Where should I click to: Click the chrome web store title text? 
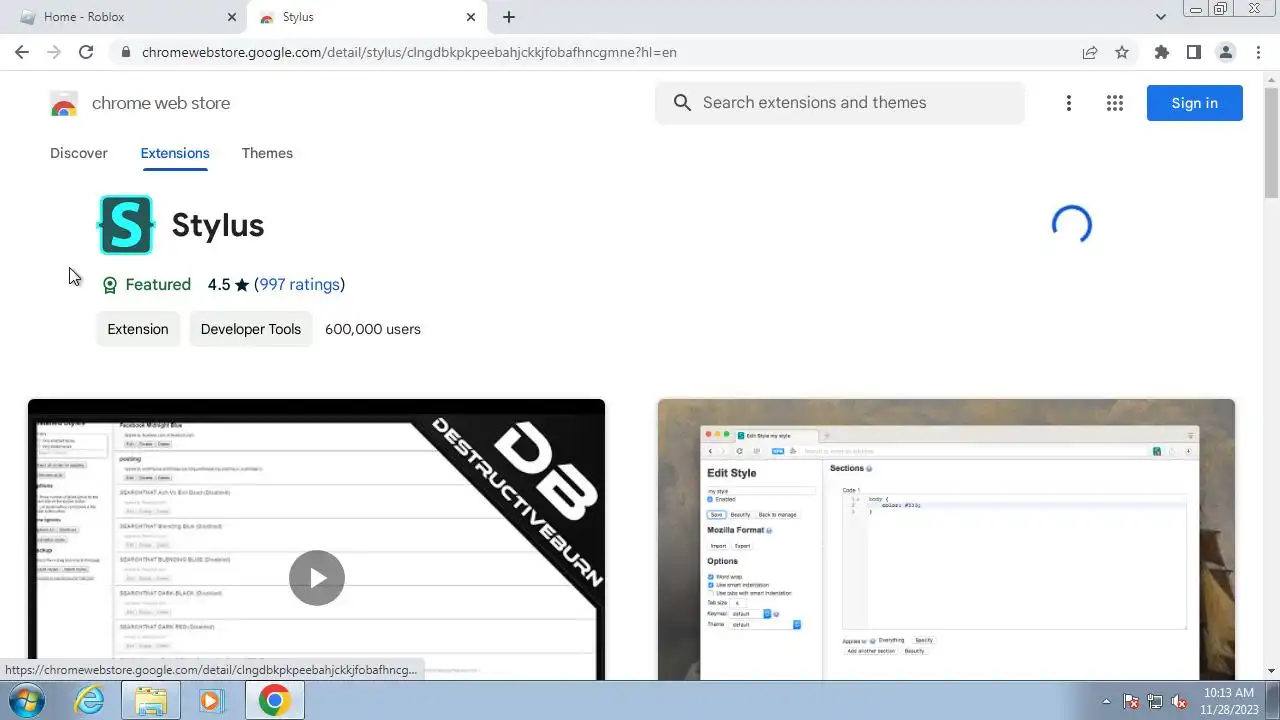(161, 103)
